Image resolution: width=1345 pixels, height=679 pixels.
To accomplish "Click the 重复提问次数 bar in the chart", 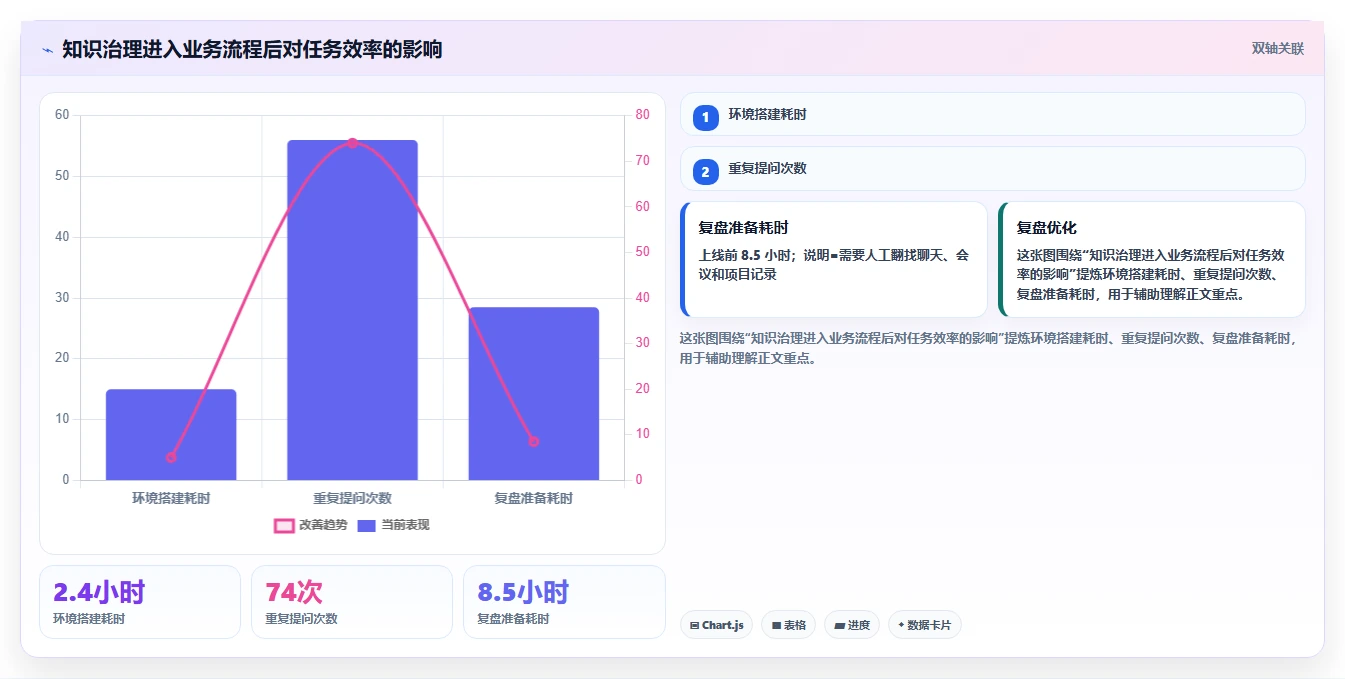I will tap(352, 310).
